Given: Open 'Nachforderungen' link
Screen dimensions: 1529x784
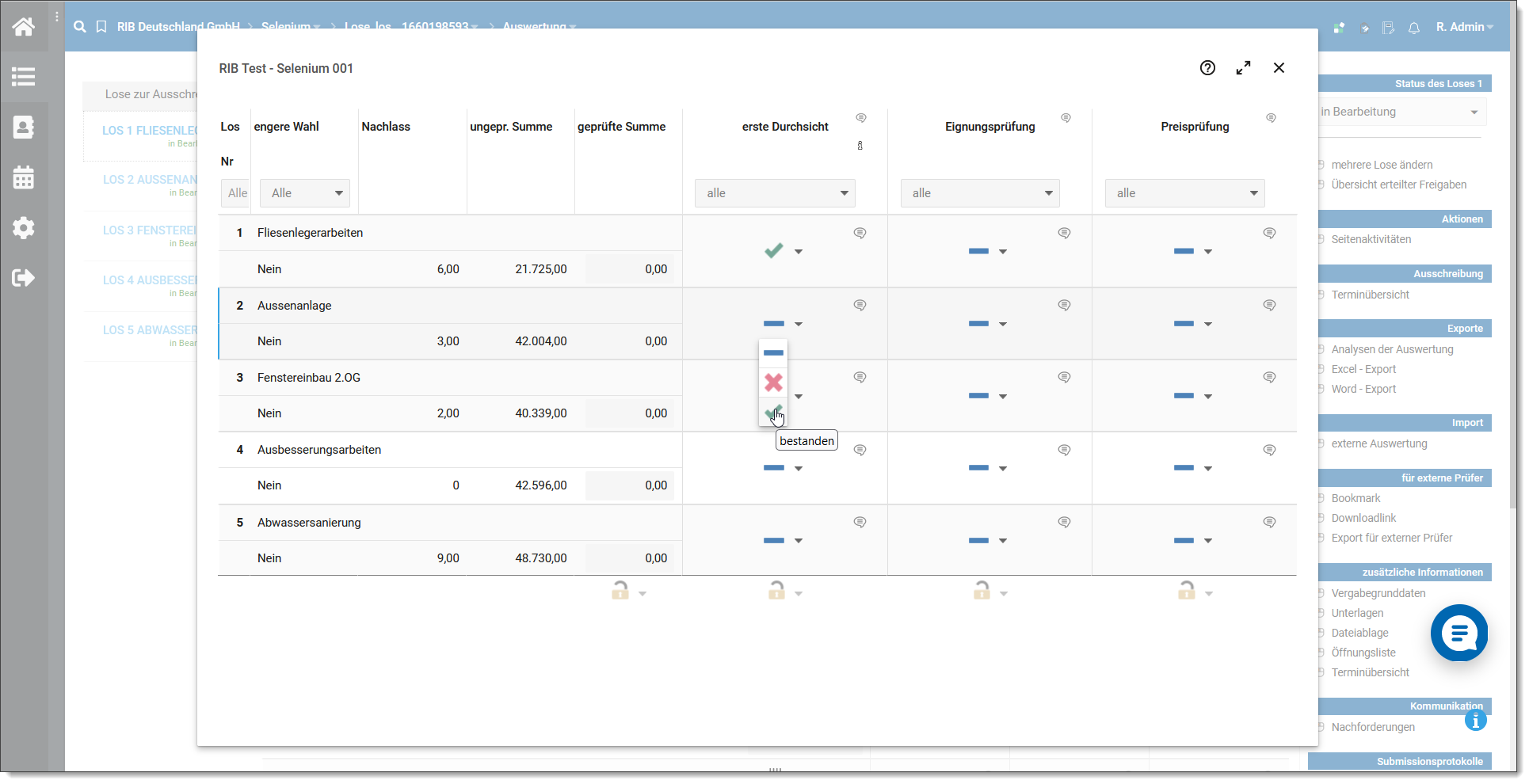Looking at the screenshot, I should click(1372, 727).
